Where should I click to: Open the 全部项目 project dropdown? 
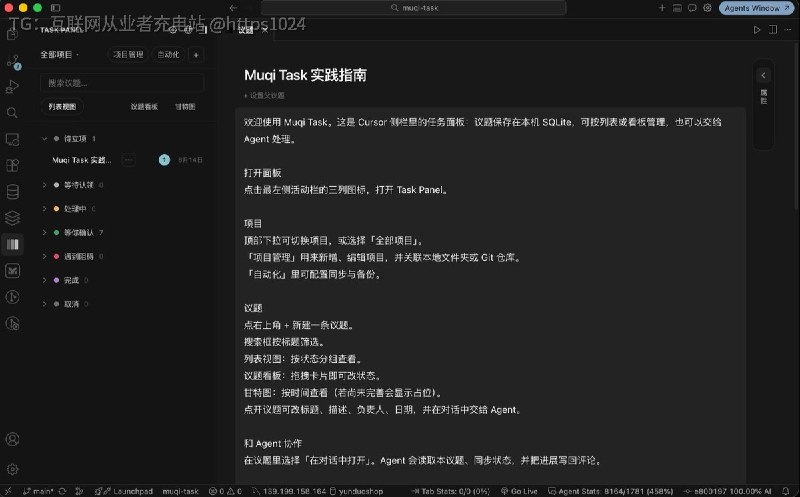point(60,55)
